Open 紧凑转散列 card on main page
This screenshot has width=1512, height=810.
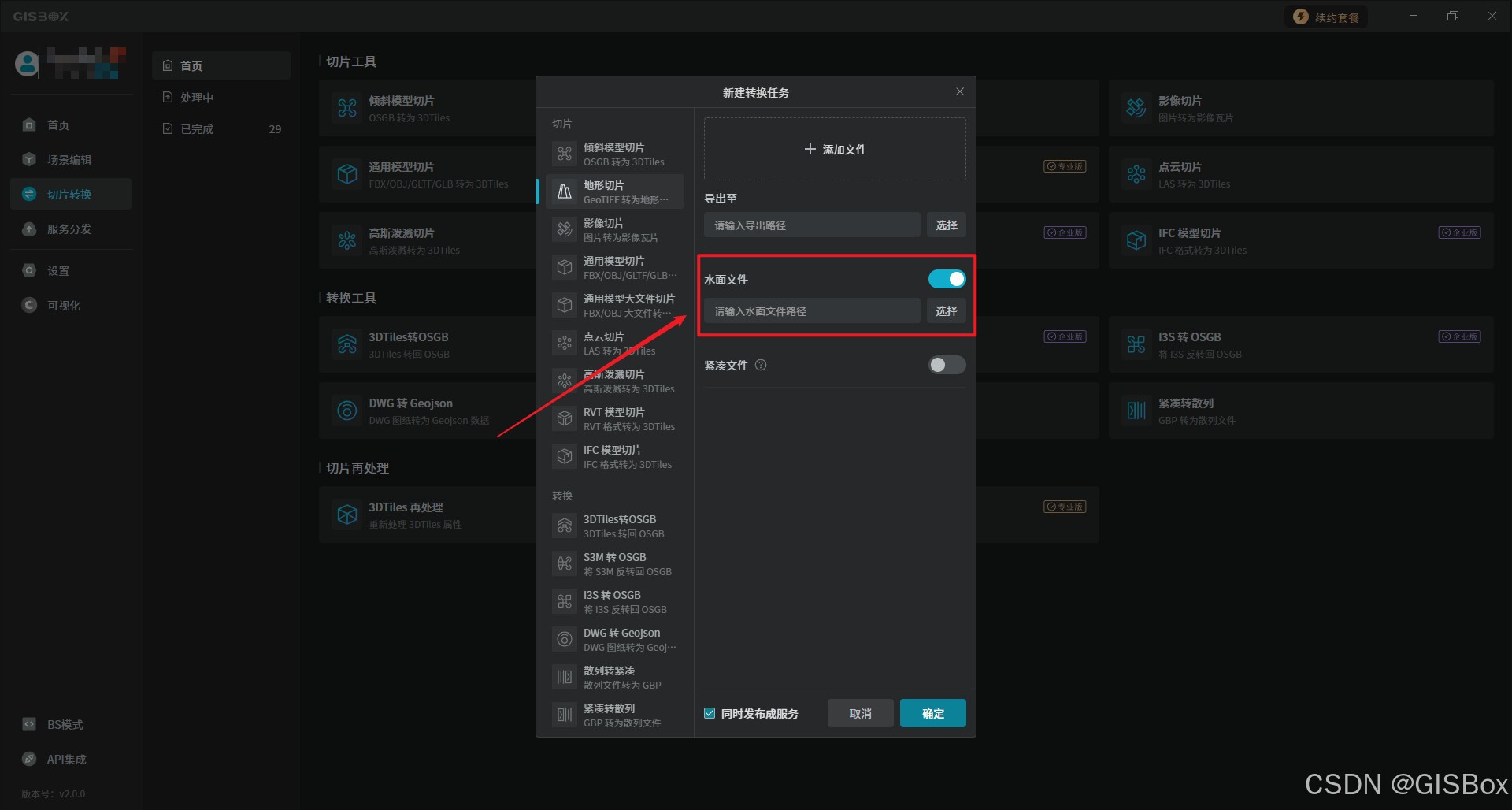click(x=1301, y=411)
